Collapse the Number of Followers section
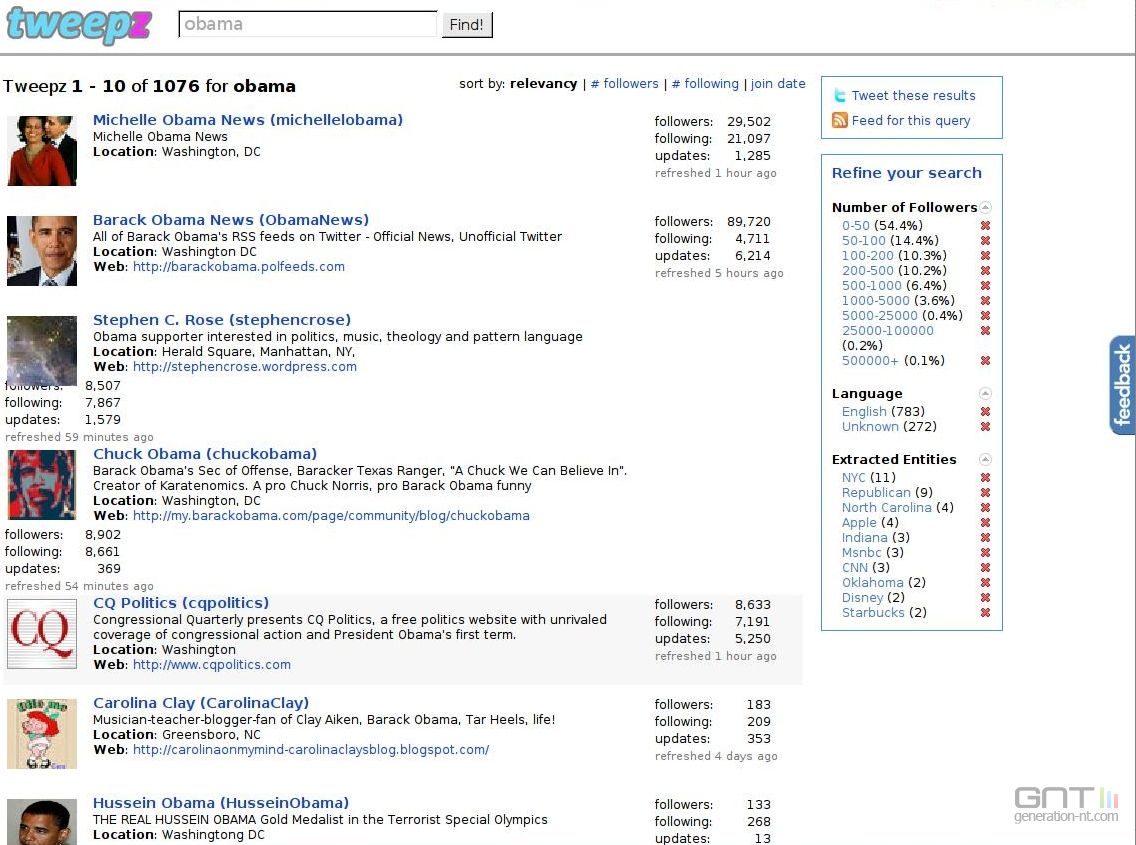 click(x=985, y=207)
